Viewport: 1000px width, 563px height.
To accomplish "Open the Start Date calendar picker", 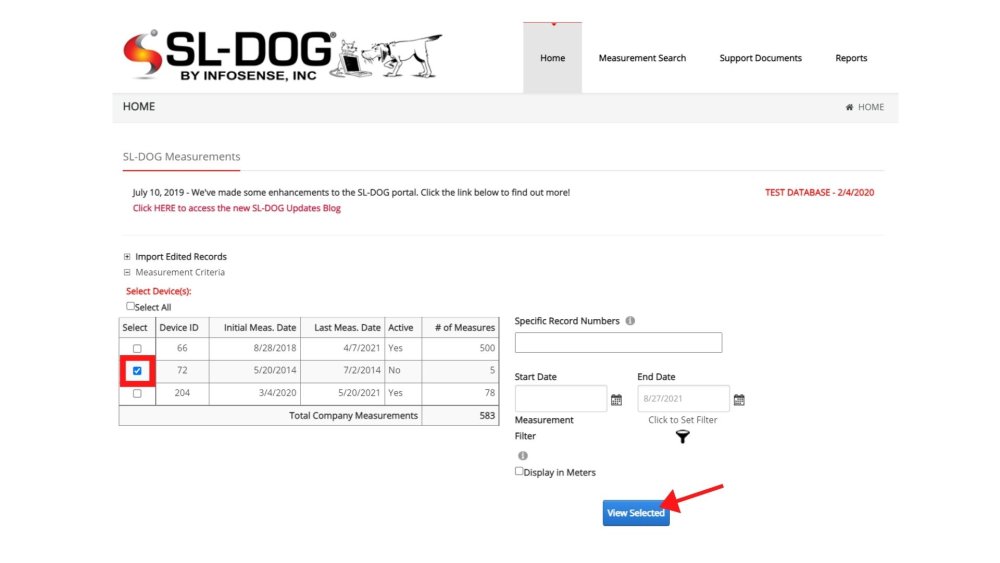I will (616, 400).
